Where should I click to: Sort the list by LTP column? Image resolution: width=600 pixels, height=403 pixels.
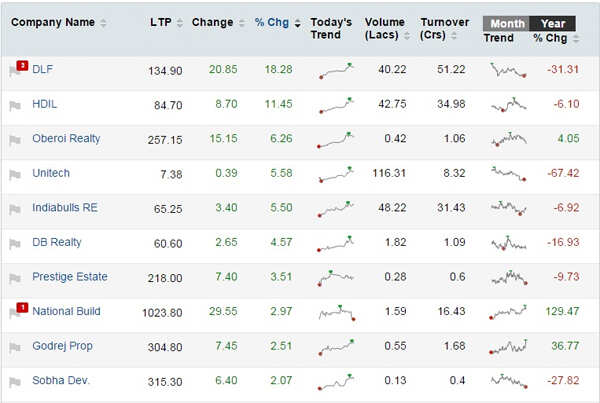[x=165, y=23]
